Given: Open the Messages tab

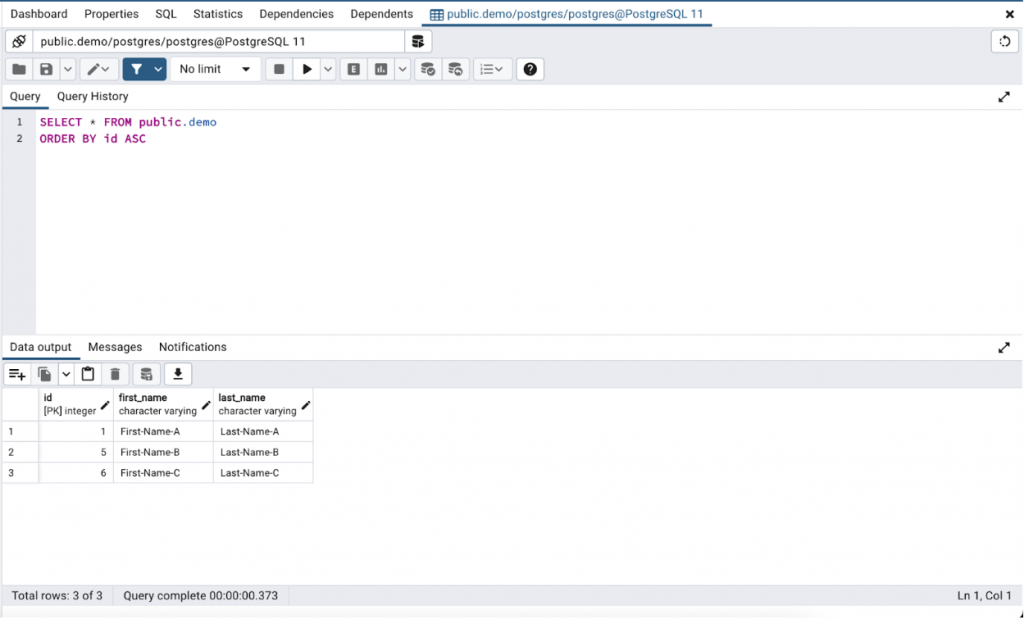Looking at the screenshot, I should [115, 347].
